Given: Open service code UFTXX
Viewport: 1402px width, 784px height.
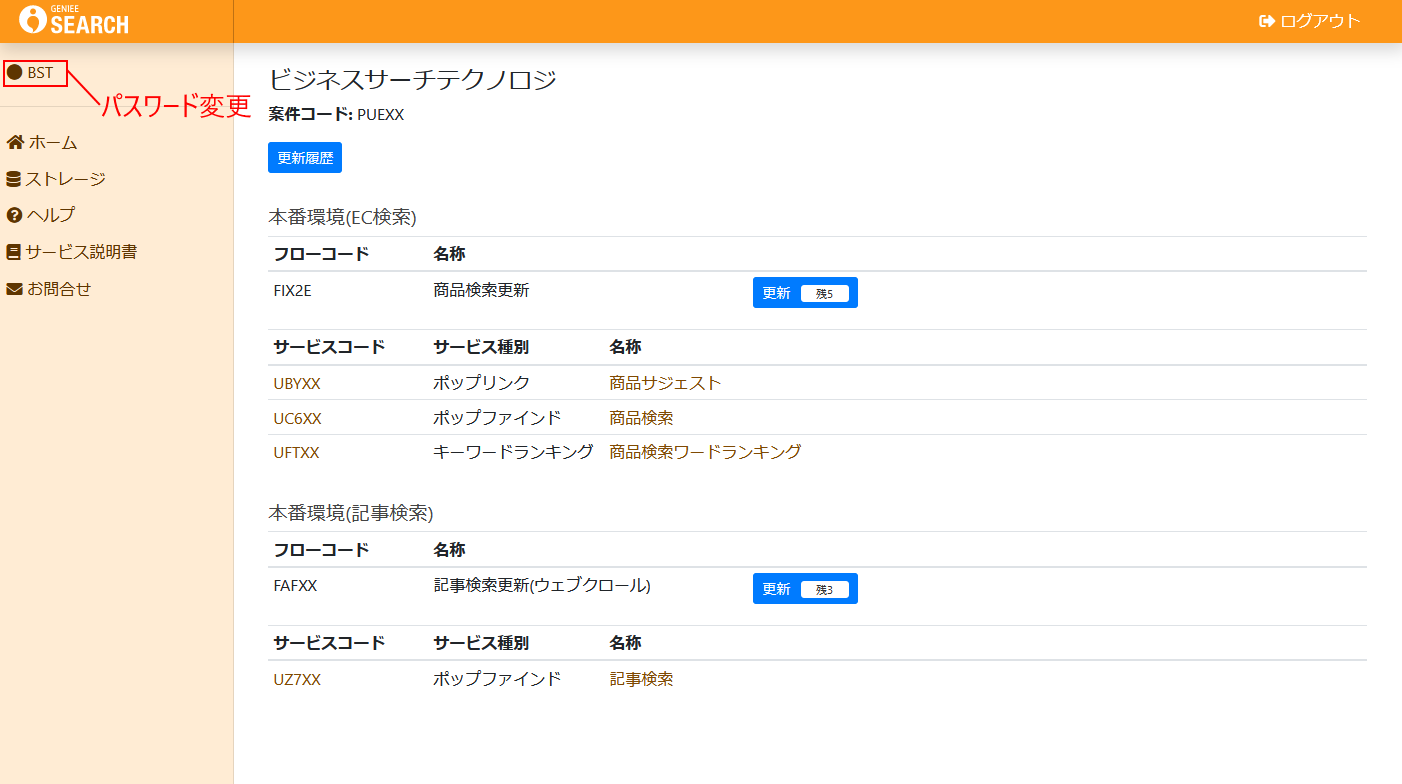Looking at the screenshot, I should click(x=296, y=453).
